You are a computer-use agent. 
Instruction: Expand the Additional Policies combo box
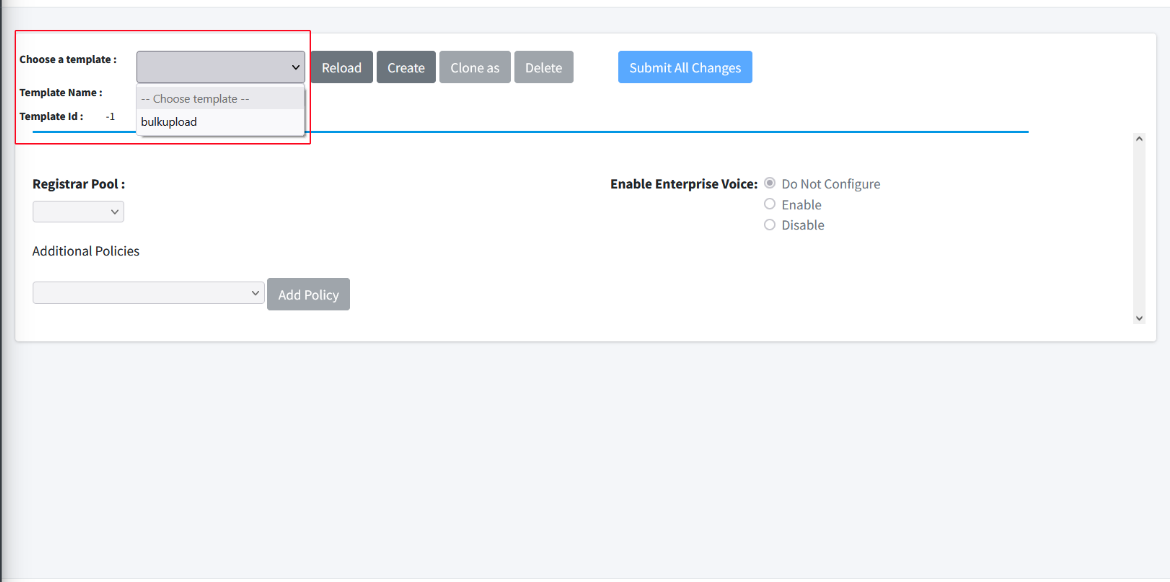pyautogui.click(x=148, y=292)
